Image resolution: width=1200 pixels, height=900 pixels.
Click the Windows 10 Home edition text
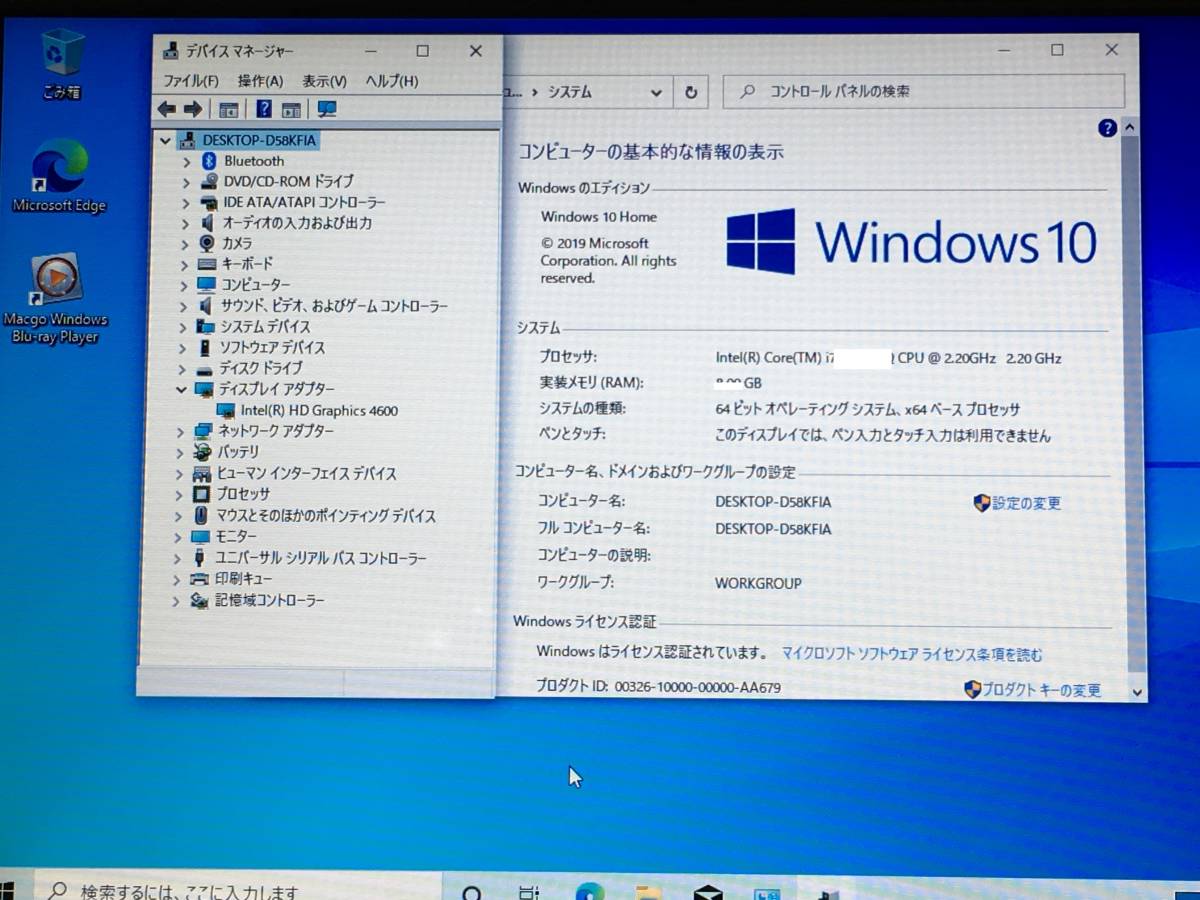click(599, 217)
